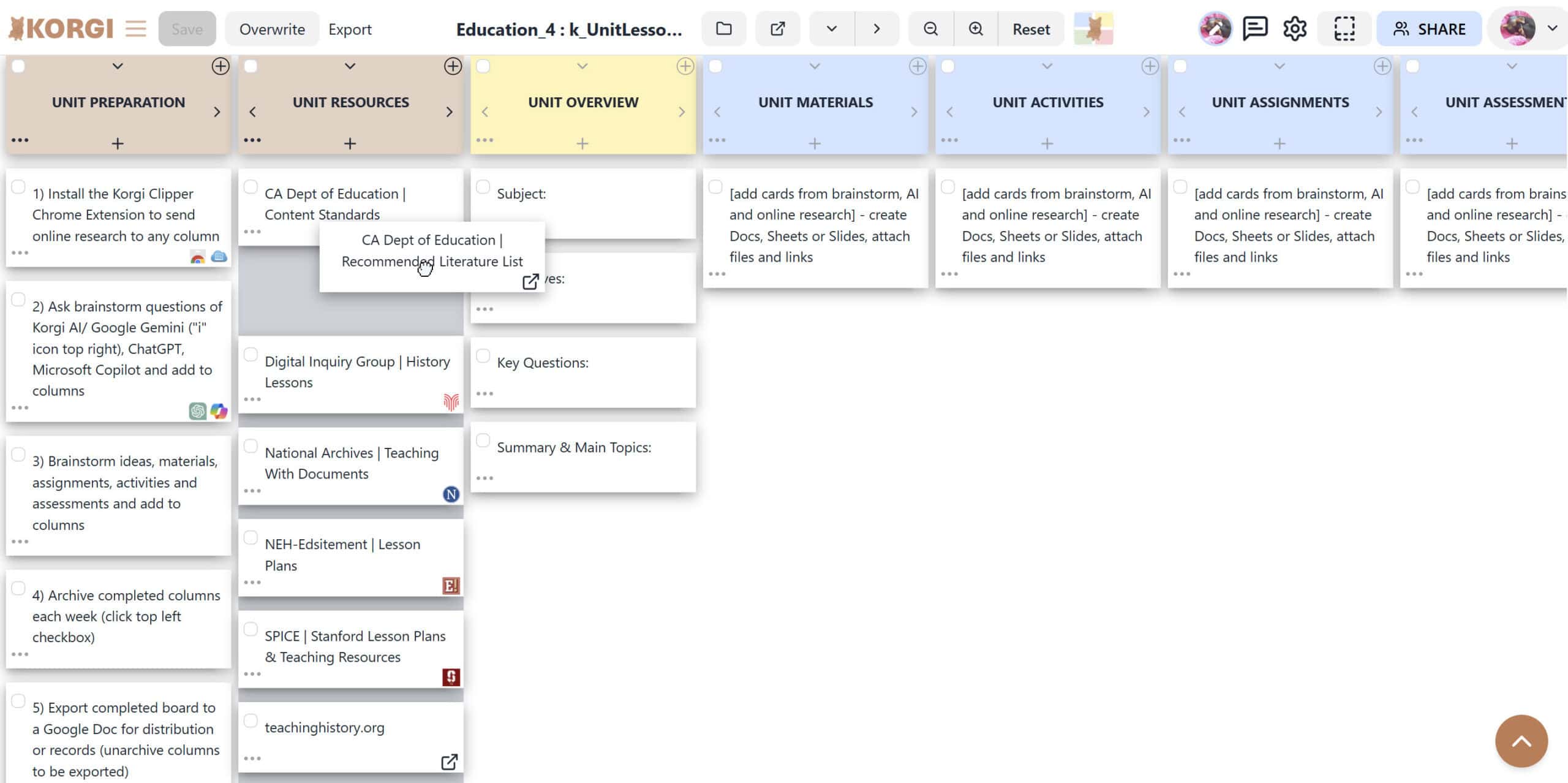Click the dashed selection frame icon
Viewport: 1568px width, 783px height.
pos(1344,29)
